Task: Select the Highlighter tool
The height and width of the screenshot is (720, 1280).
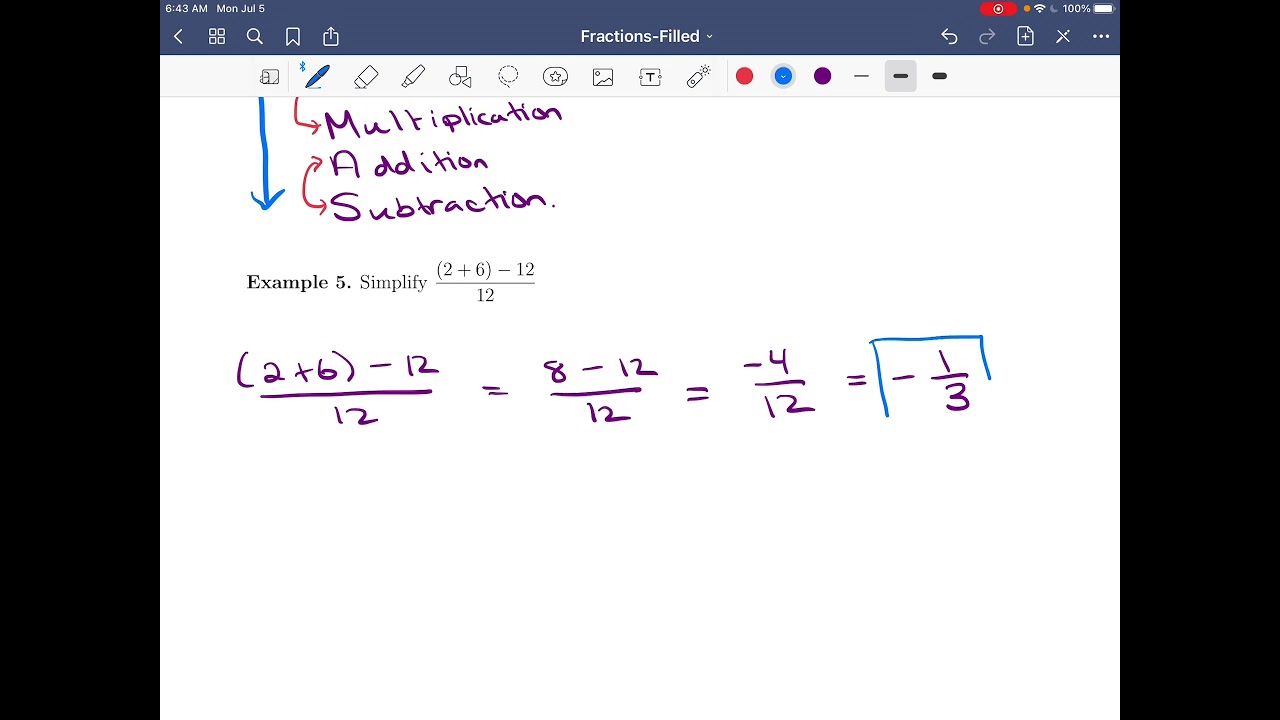Action: click(413, 77)
